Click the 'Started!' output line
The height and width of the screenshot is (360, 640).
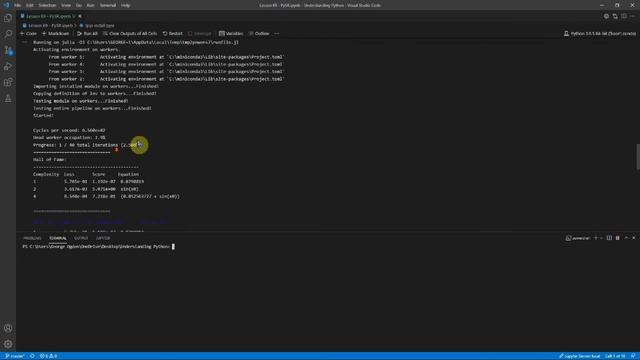coord(43,116)
